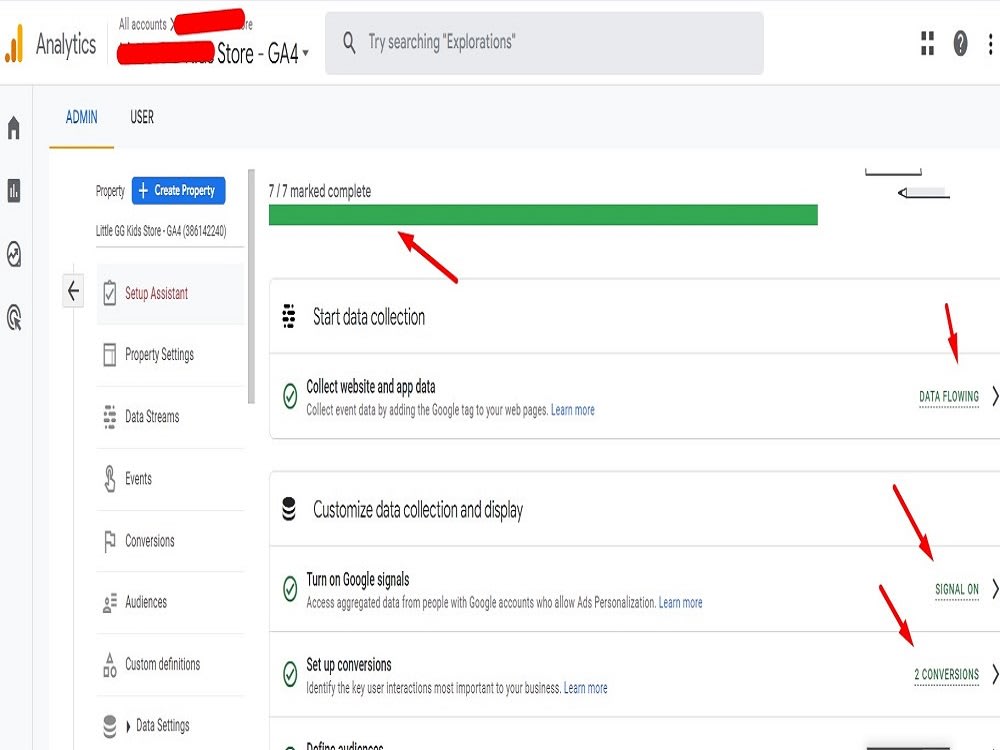Click the Customize data collection and display heading
The width and height of the screenshot is (1000, 750).
coord(418,510)
